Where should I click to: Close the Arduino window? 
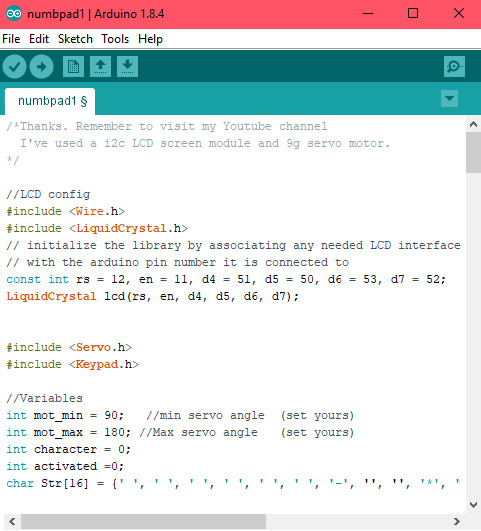click(459, 14)
